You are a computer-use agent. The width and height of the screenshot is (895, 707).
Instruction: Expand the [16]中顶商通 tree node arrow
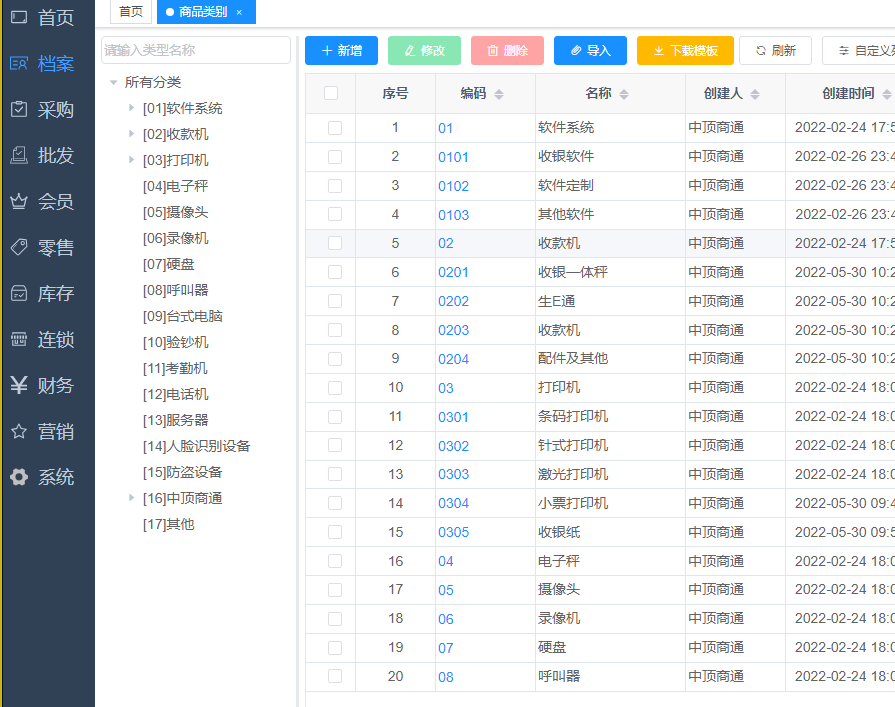click(131, 498)
